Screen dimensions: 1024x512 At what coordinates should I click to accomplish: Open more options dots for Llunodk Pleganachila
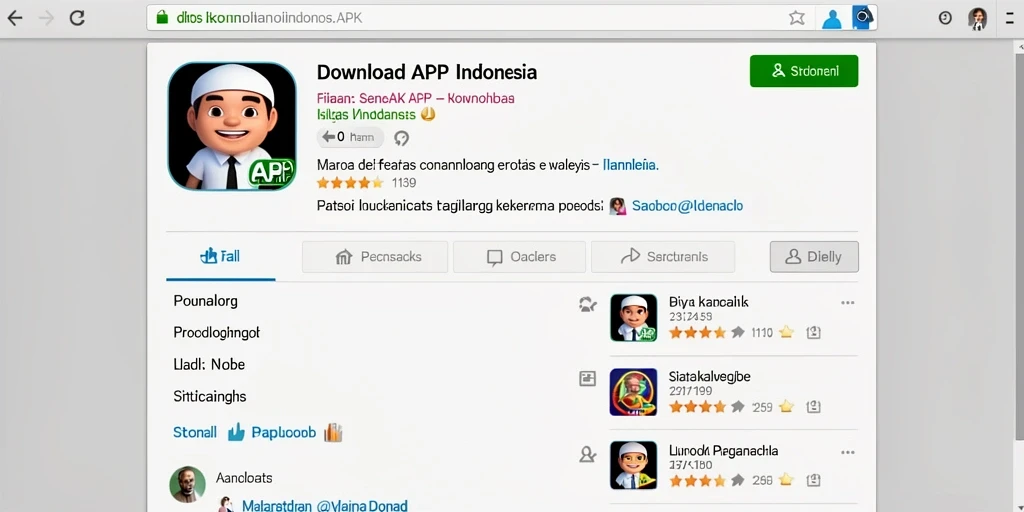848,452
